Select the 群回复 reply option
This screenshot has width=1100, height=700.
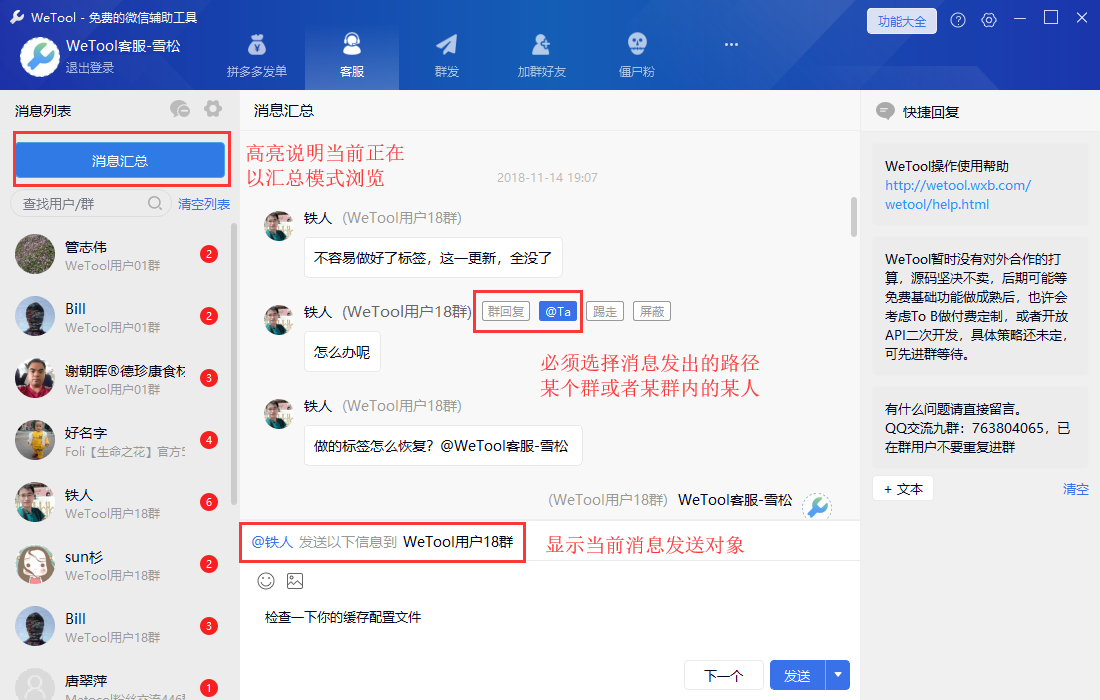pos(506,311)
